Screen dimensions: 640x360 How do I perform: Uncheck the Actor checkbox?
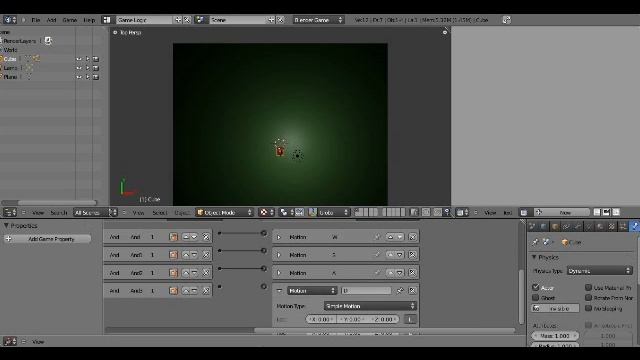coord(536,288)
